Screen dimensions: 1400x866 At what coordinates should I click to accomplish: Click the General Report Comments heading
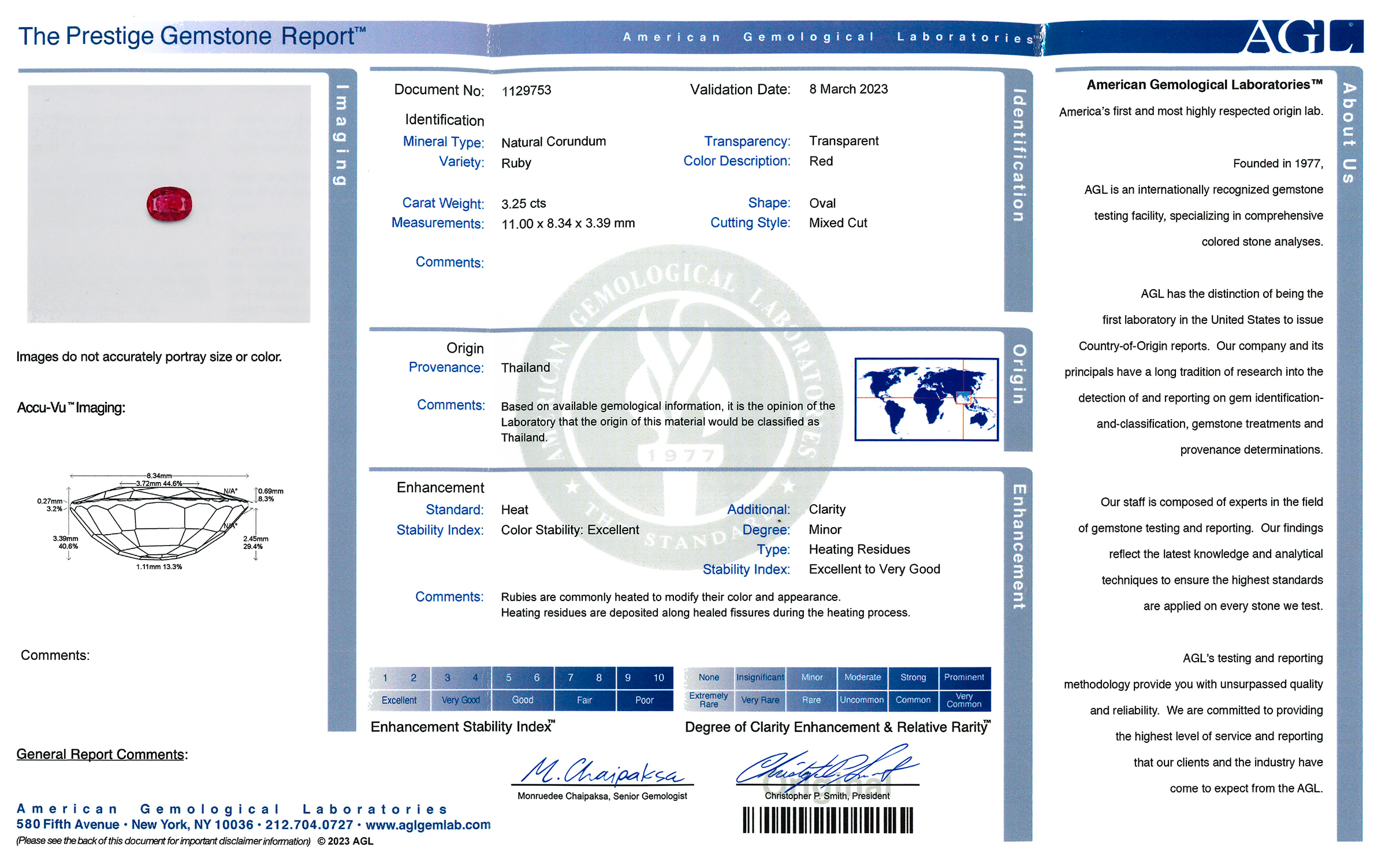pos(102,755)
